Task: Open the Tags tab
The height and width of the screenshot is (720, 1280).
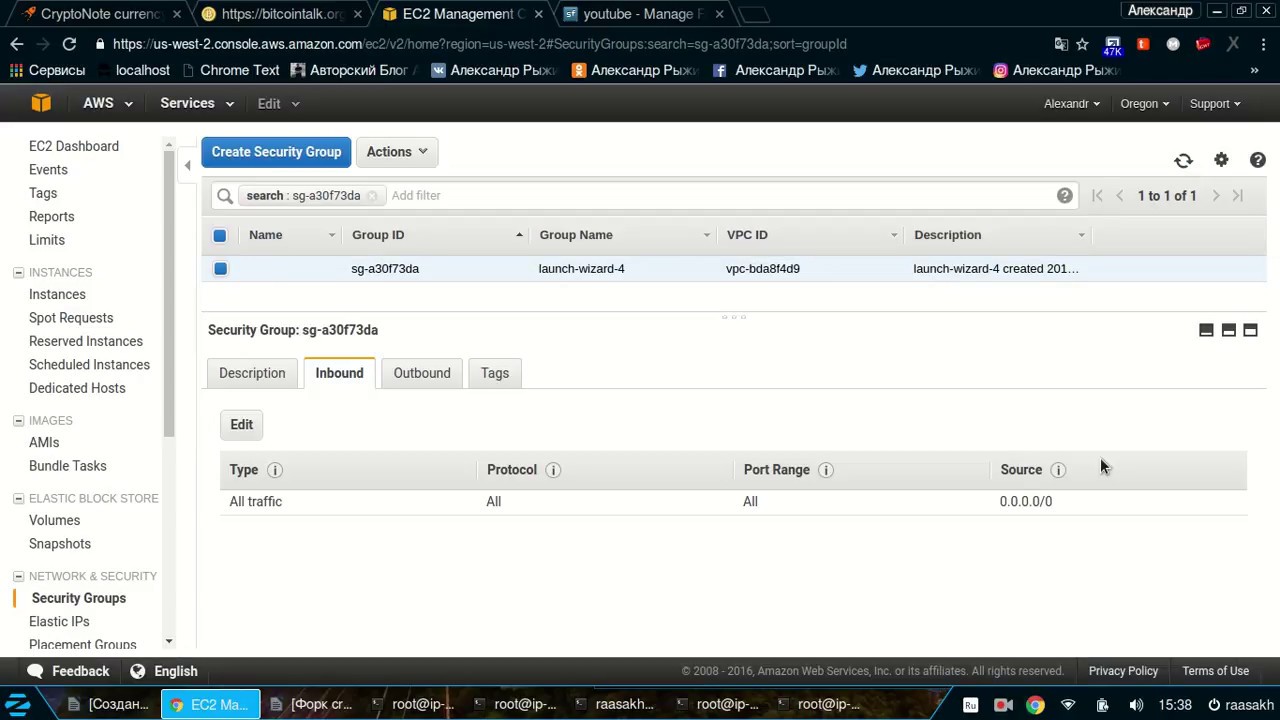Action: pyautogui.click(x=495, y=373)
